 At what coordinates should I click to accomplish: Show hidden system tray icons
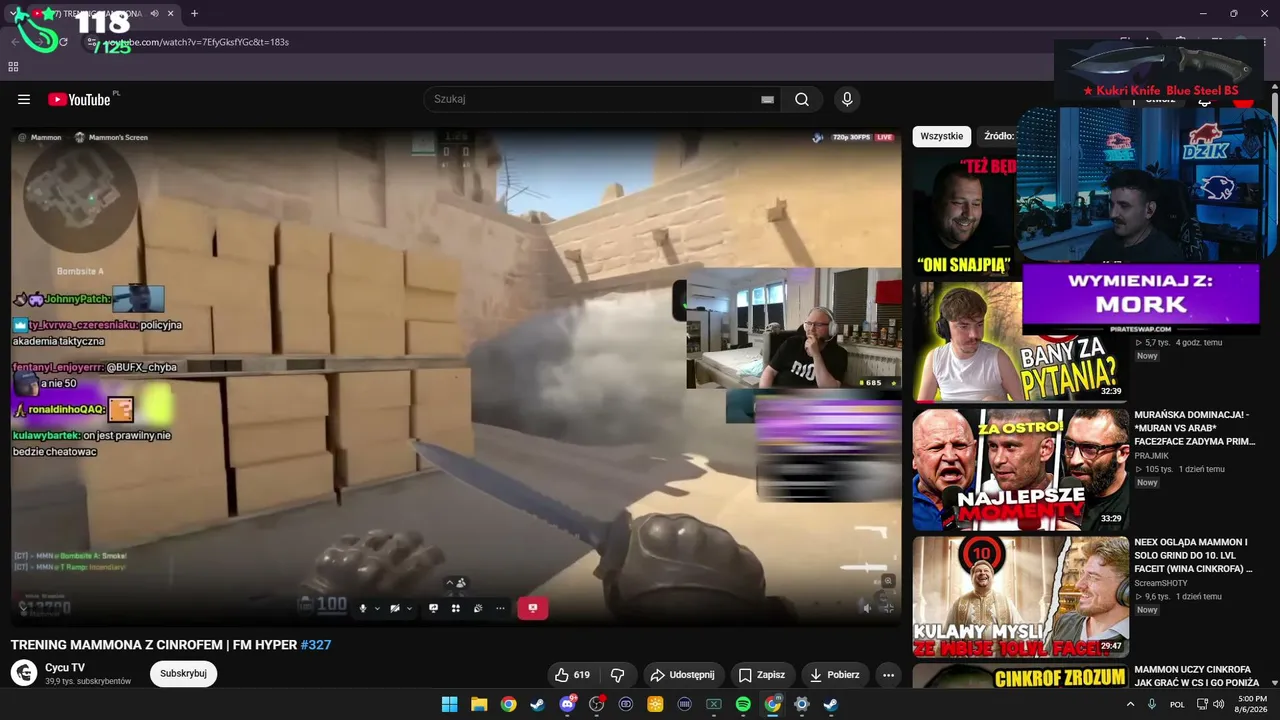pos(1131,704)
